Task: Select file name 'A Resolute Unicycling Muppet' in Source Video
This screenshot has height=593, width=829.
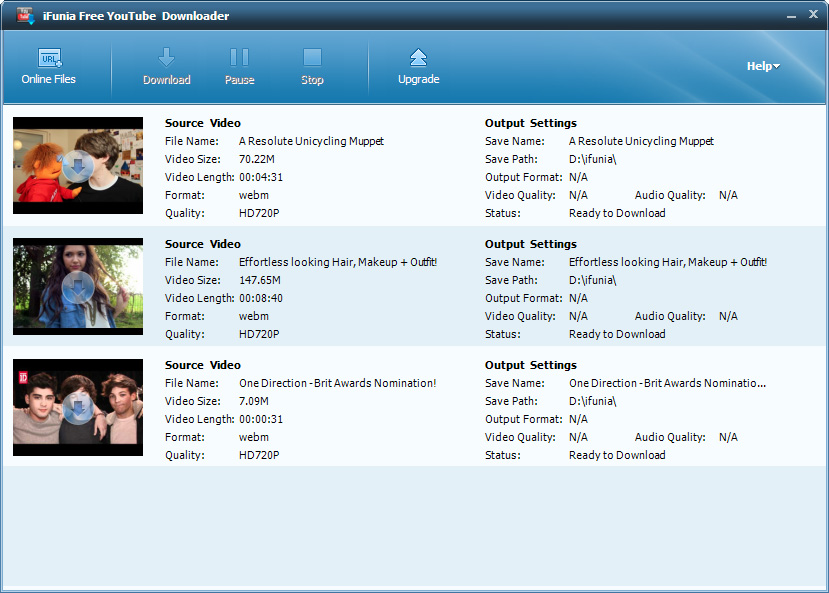Action: tap(311, 141)
